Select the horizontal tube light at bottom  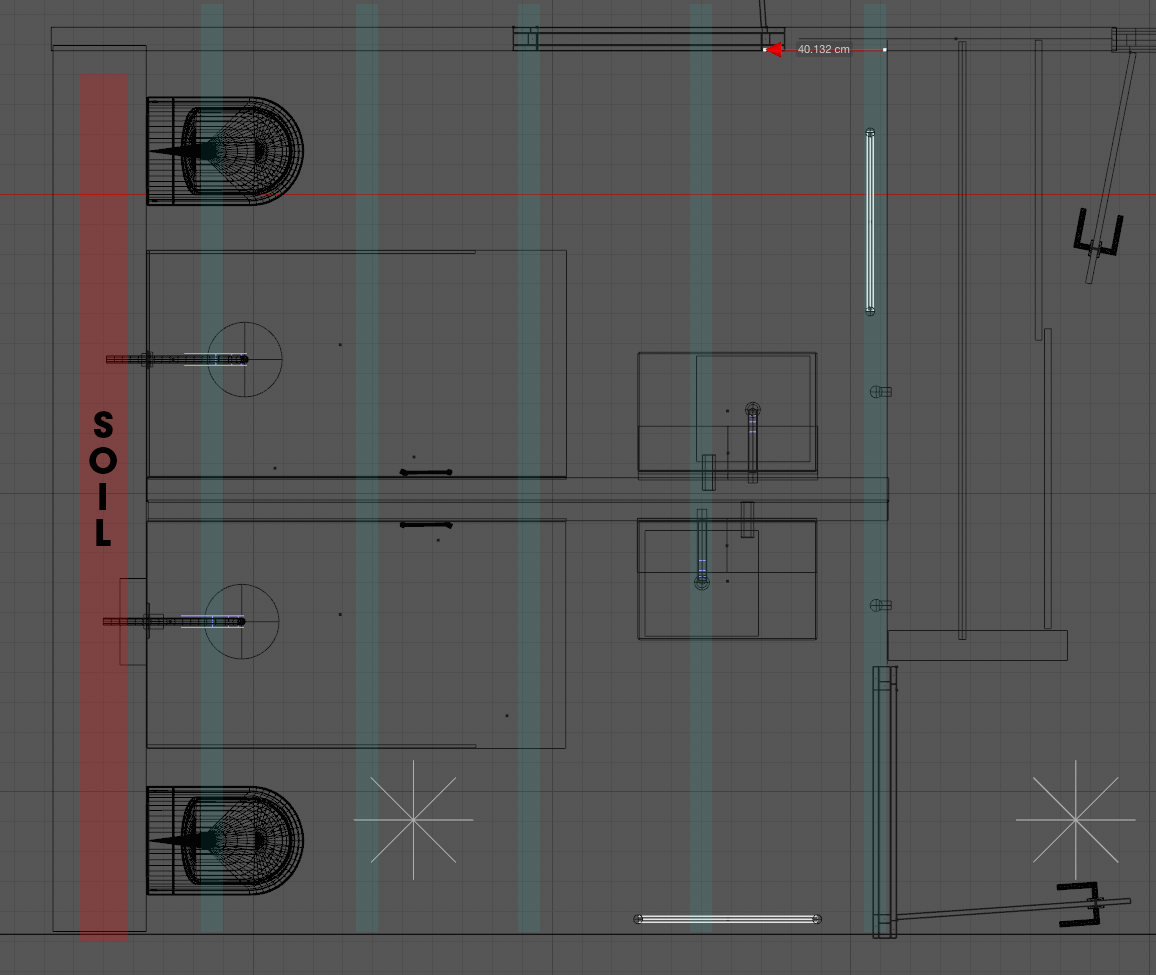coord(727,918)
